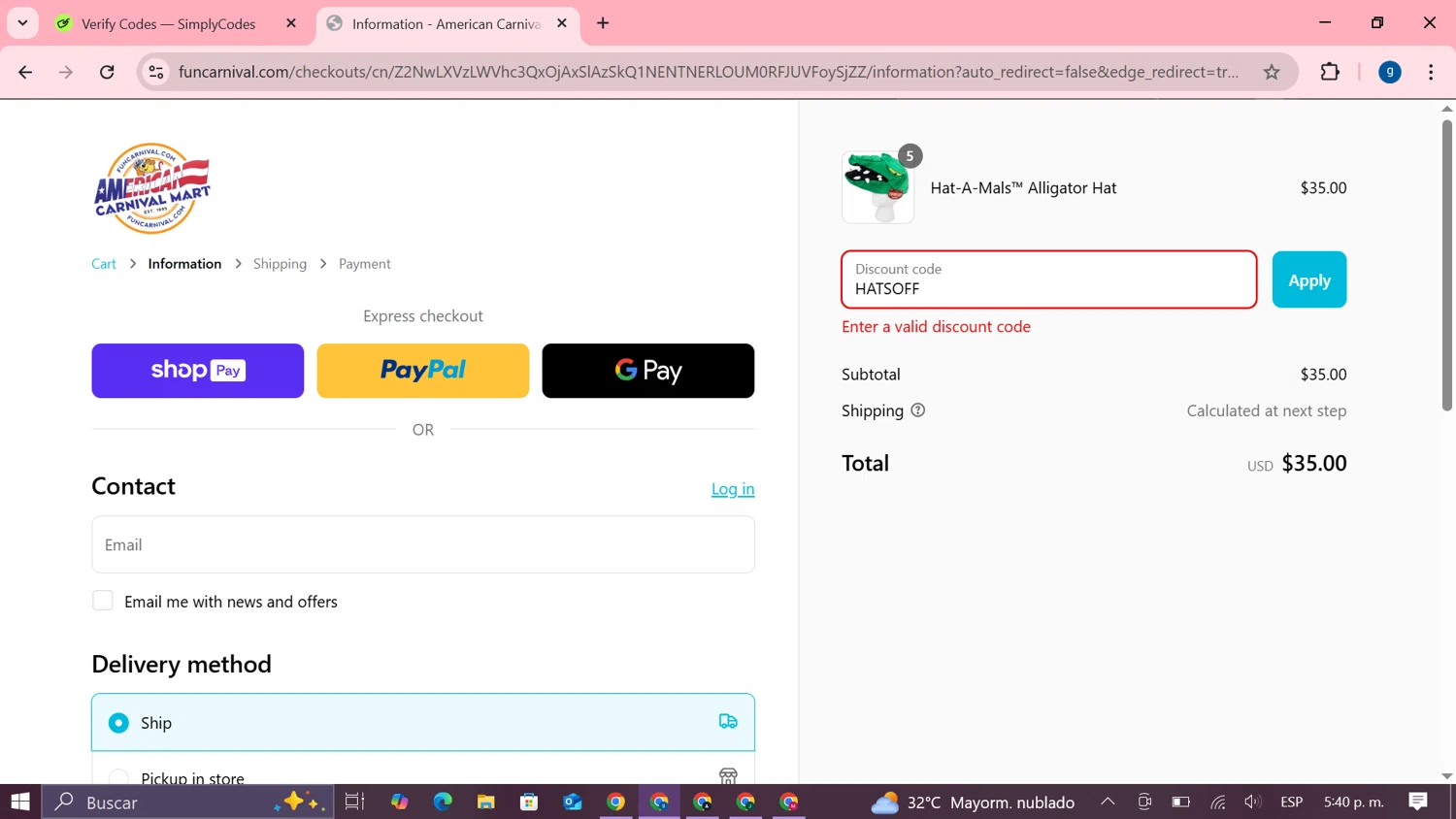Click the quantity badge on product image

click(x=910, y=155)
